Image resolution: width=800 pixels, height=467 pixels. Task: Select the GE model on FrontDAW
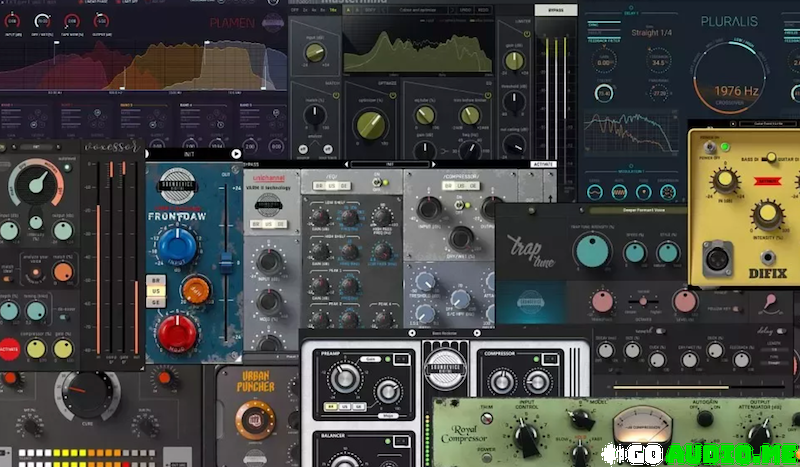click(x=156, y=302)
